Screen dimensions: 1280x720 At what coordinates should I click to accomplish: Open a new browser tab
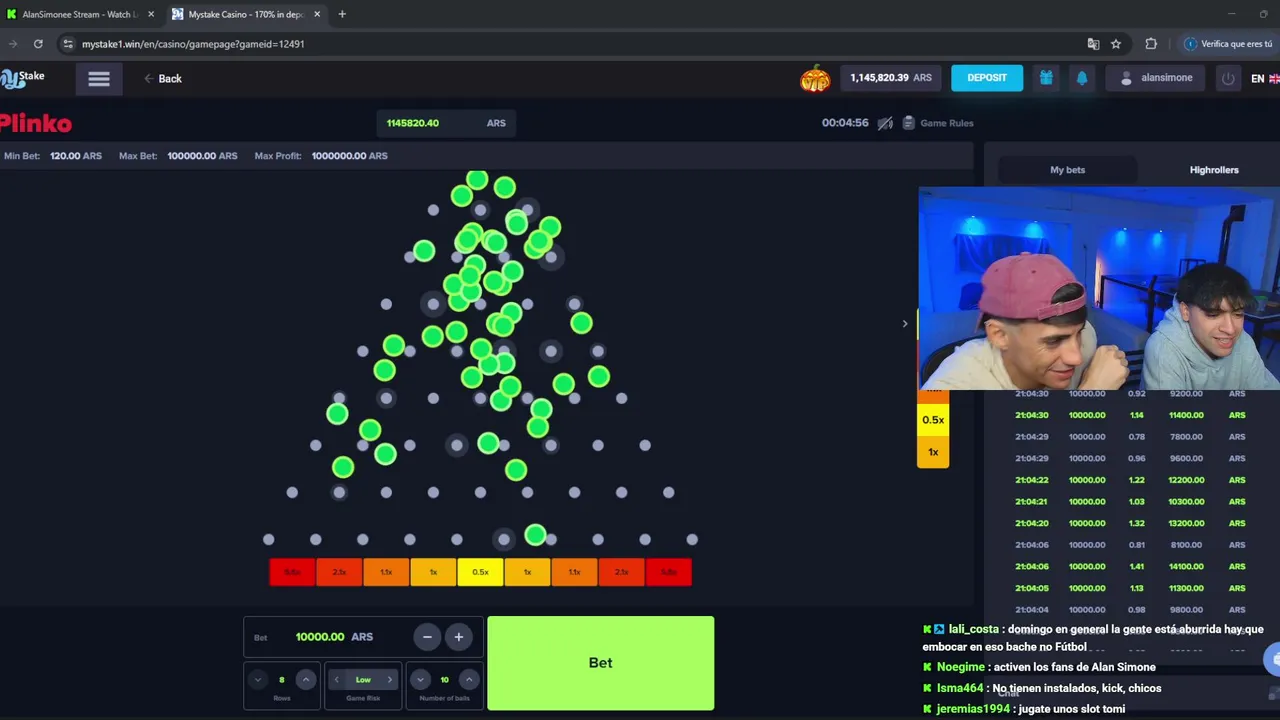pyautogui.click(x=342, y=14)
